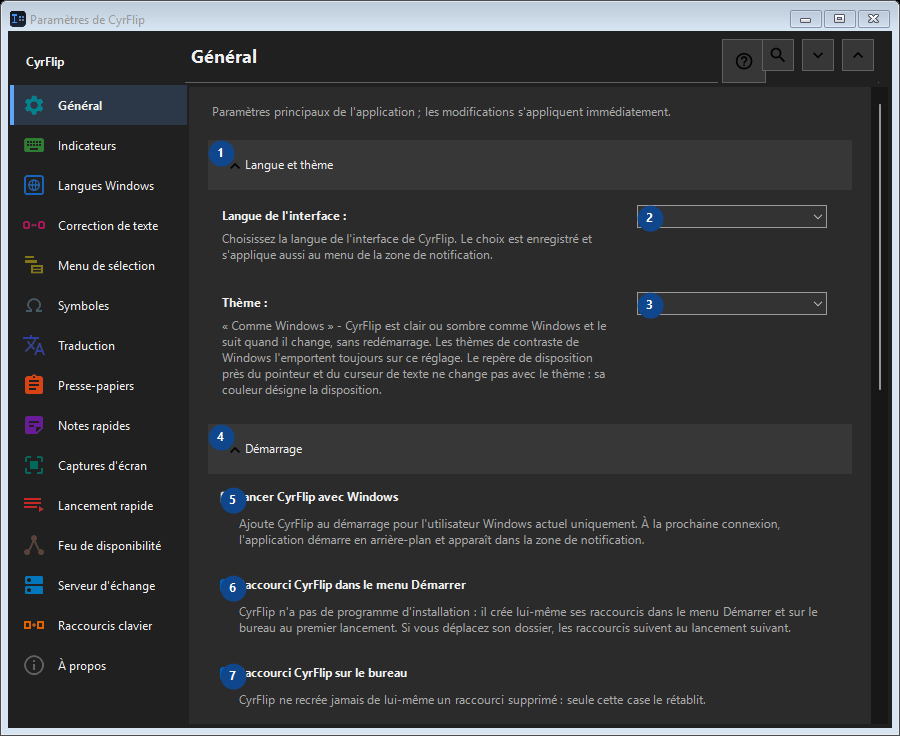Click the Traduction translate icon
This screenshot has height=736, width=900.
34,346
